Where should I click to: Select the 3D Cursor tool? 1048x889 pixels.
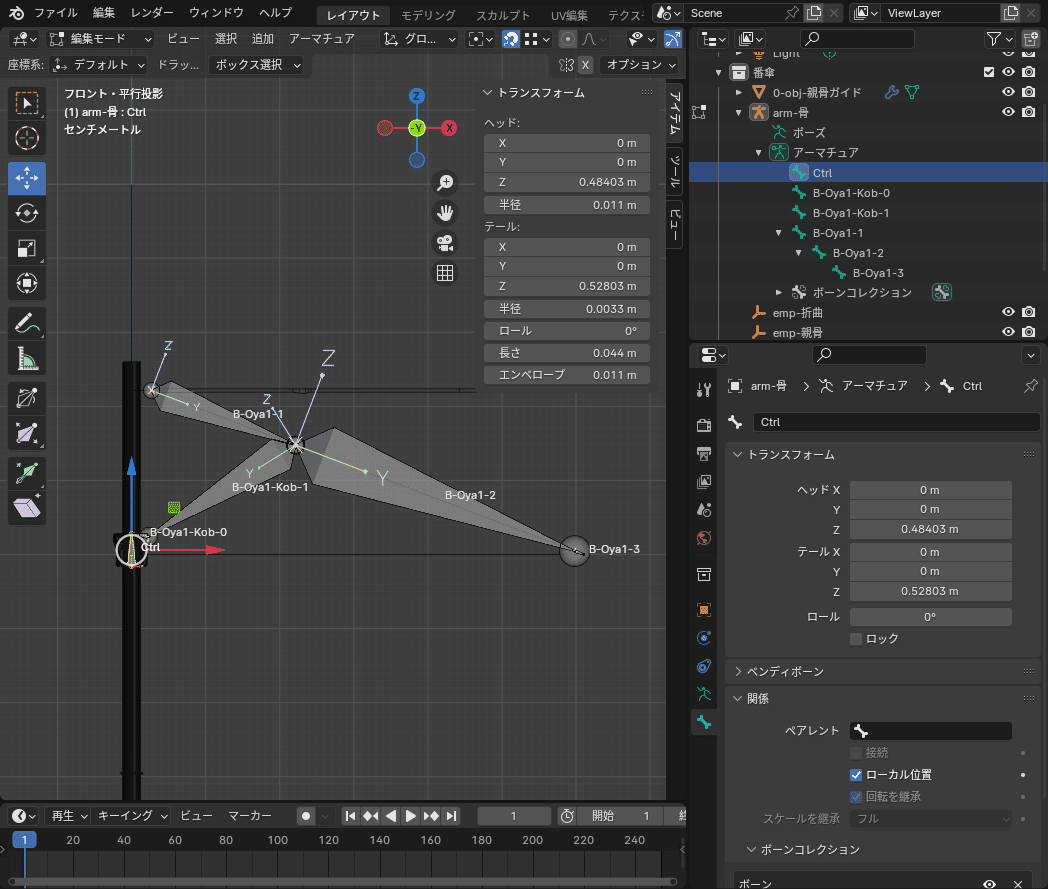[27, 138]
